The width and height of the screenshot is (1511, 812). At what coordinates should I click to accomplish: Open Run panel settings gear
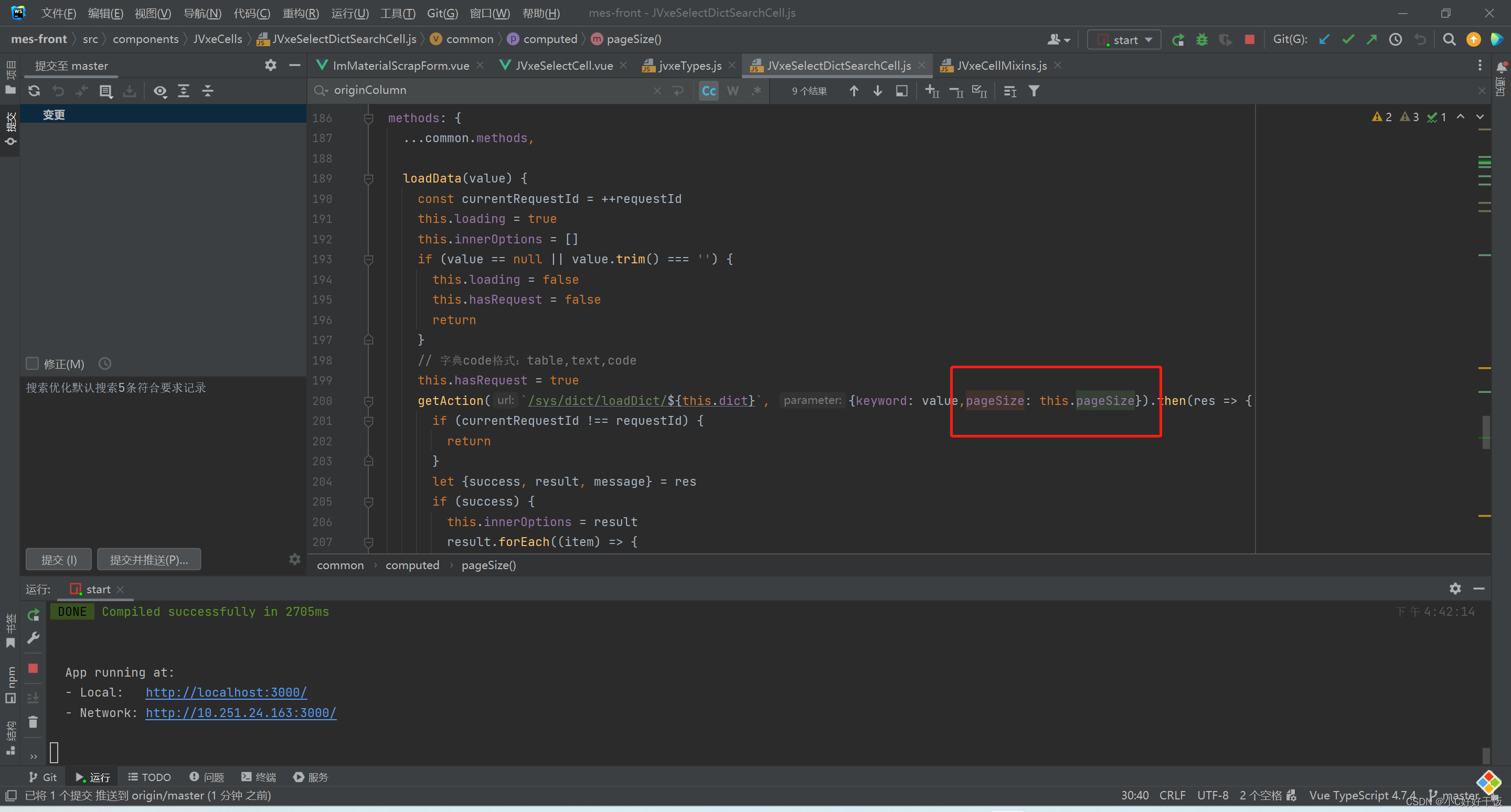point(1455,588)
